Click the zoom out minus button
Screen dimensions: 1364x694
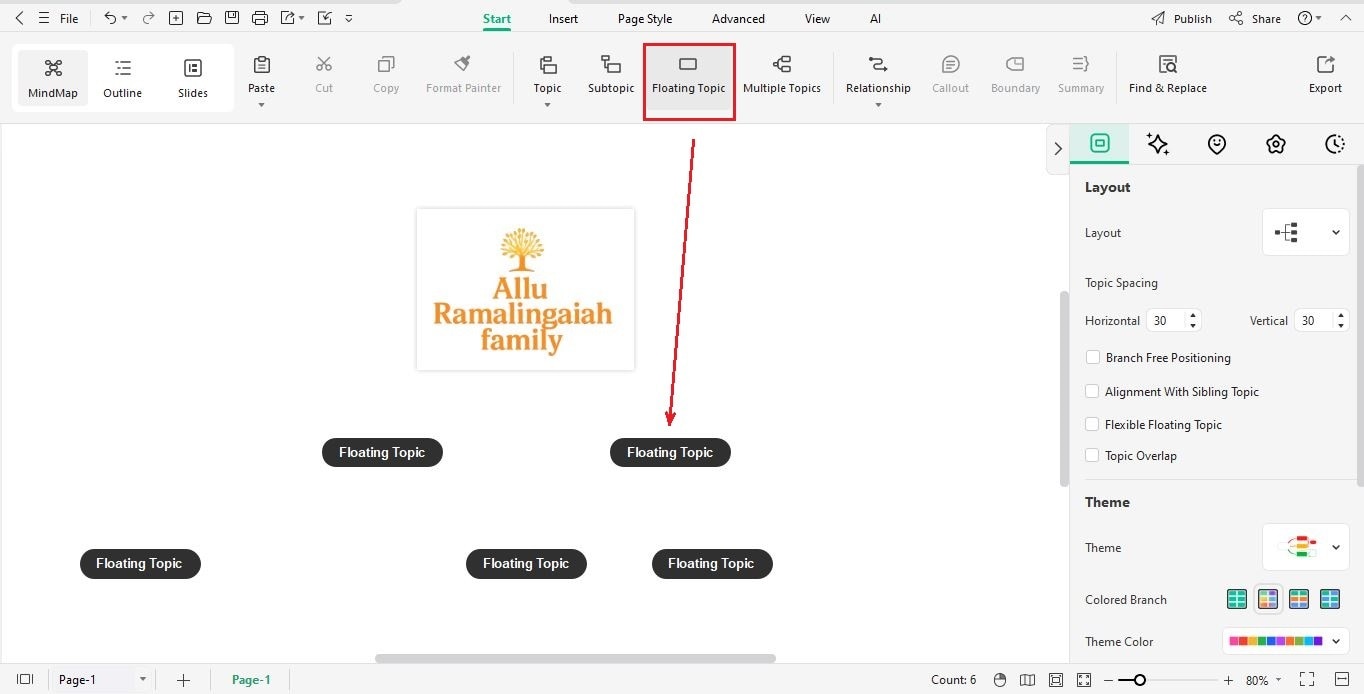pos(1111,680)
